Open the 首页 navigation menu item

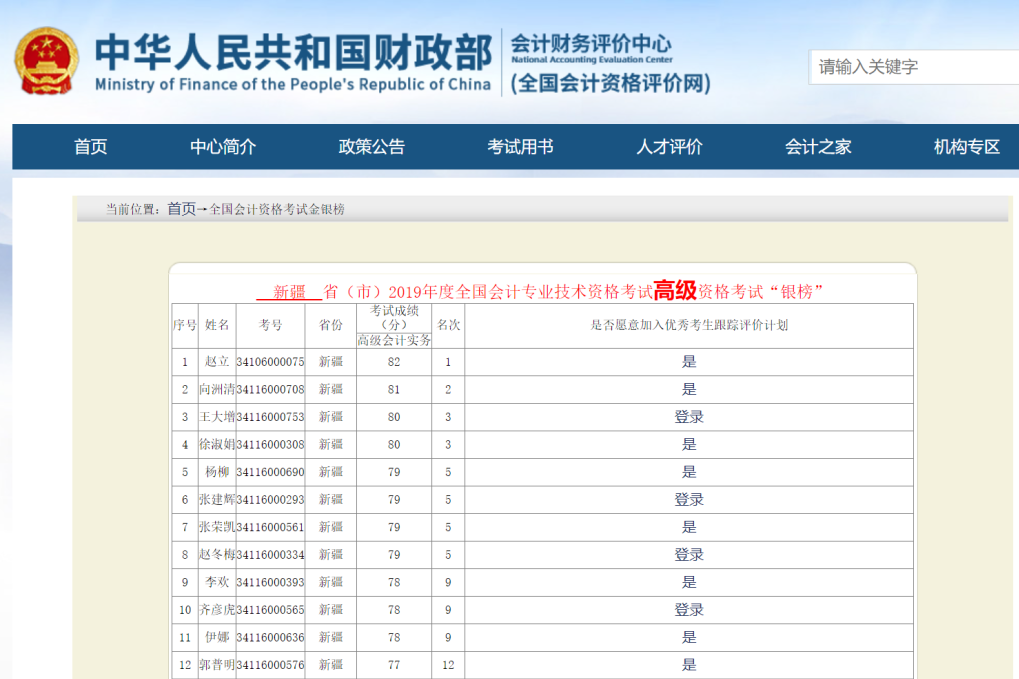tap(90, 147)
